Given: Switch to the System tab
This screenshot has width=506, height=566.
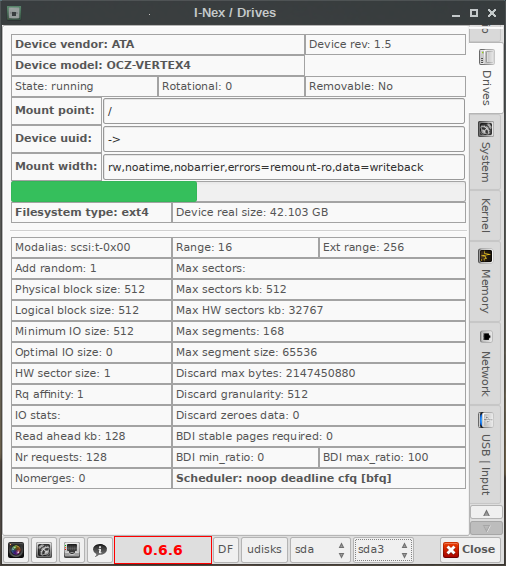Looking at the screenshot, I should click(x=485, y=152).
